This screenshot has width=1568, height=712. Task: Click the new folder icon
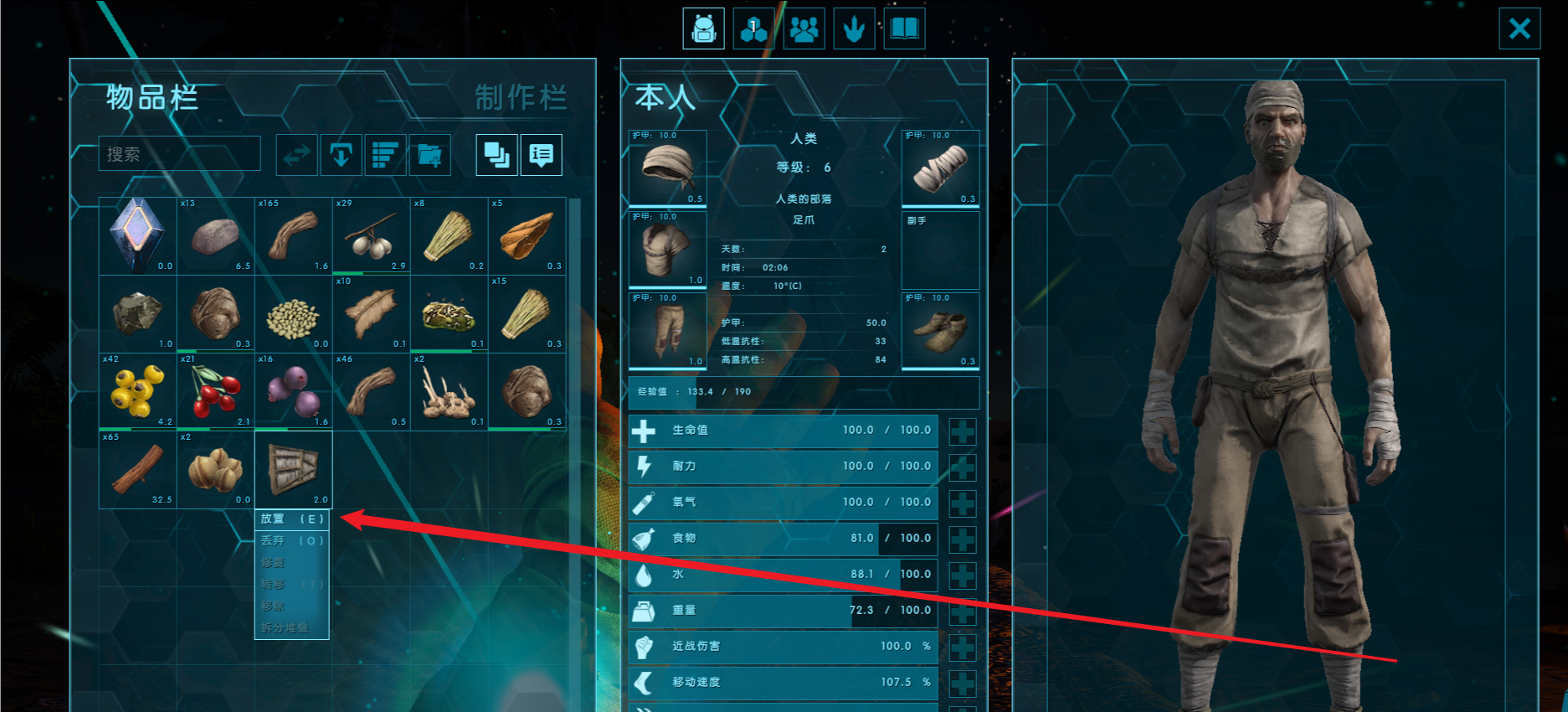tap(430, 155)
